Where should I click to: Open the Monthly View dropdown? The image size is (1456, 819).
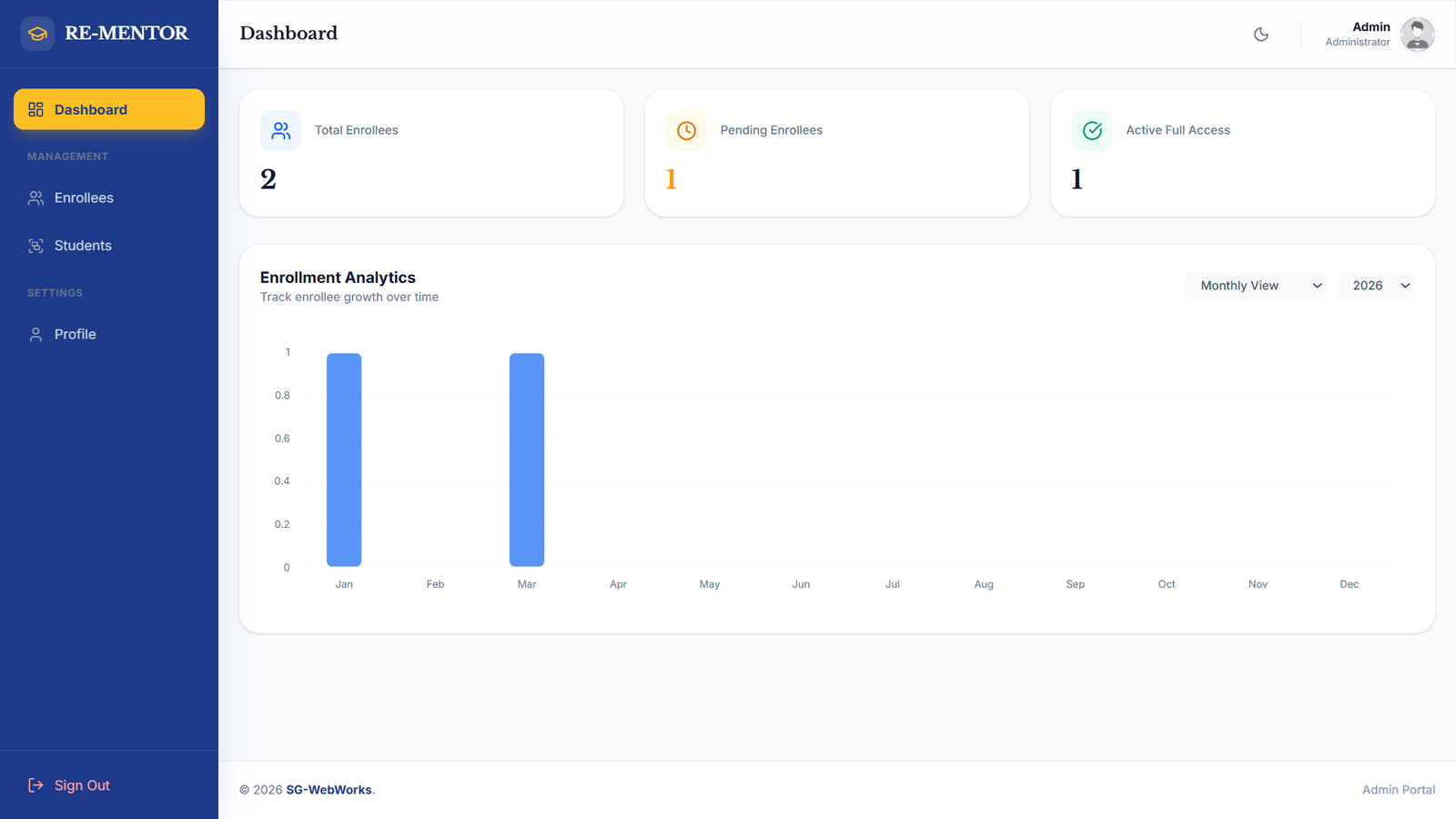[x=1255, y=286]
